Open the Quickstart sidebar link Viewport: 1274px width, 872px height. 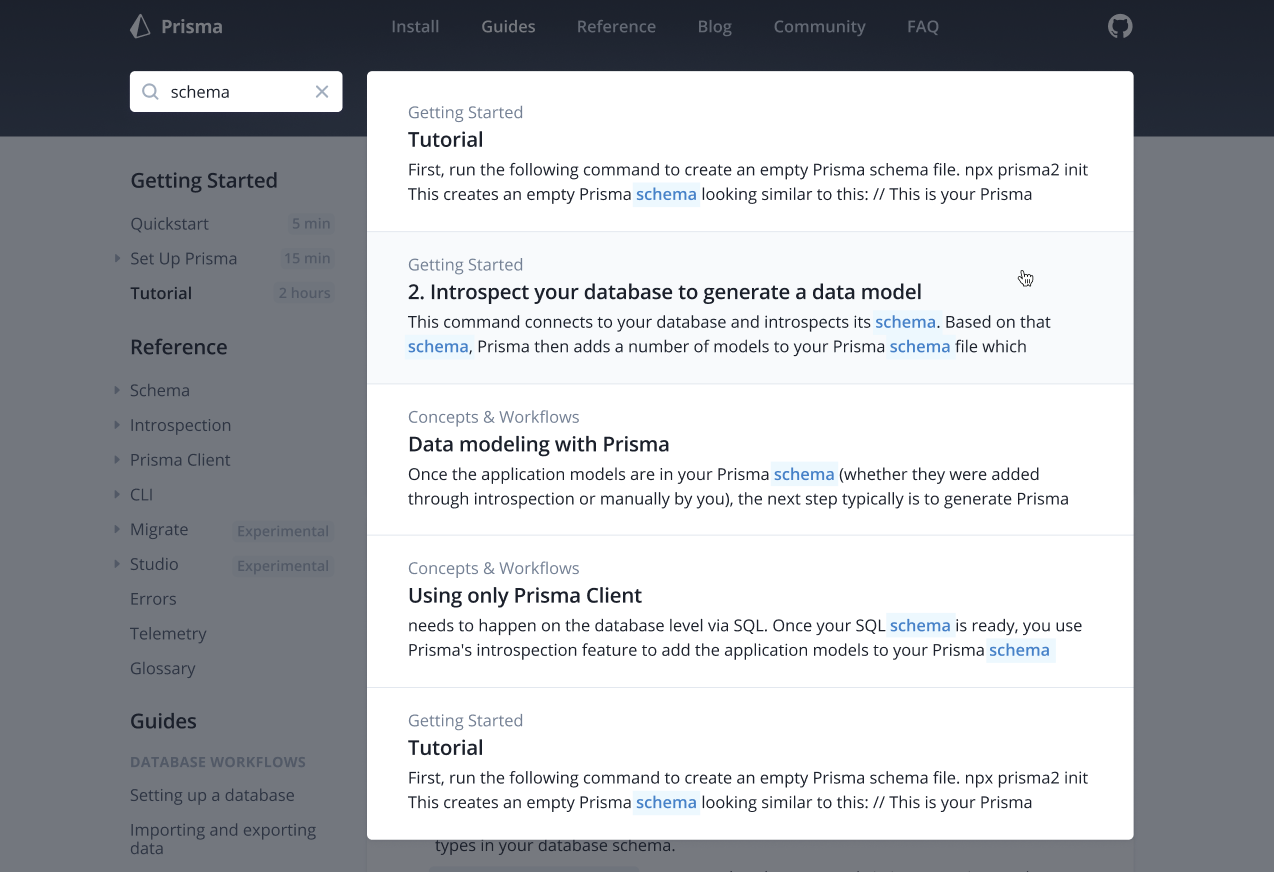coord(169,224)
